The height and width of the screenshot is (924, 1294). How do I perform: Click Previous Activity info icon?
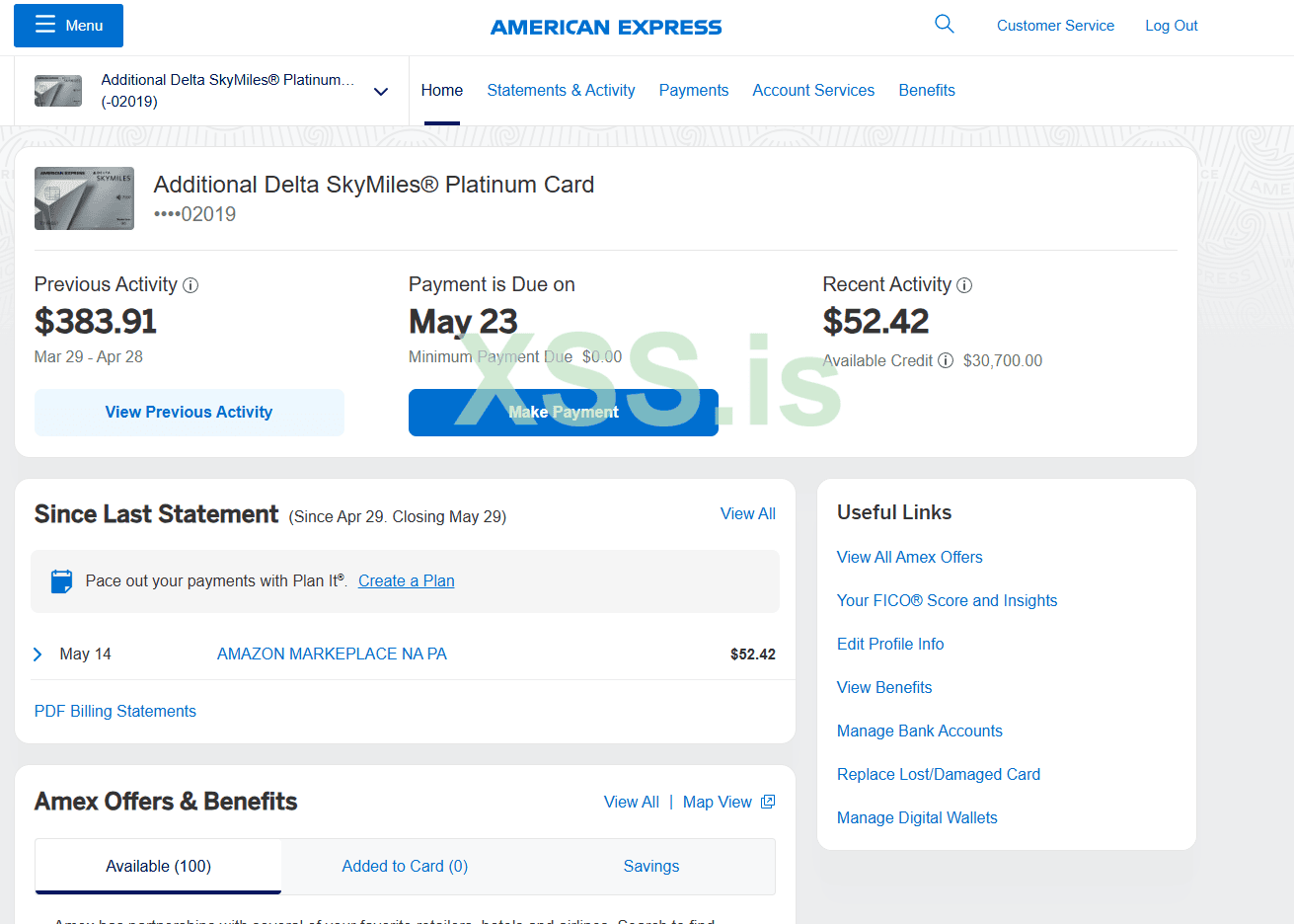190,285
